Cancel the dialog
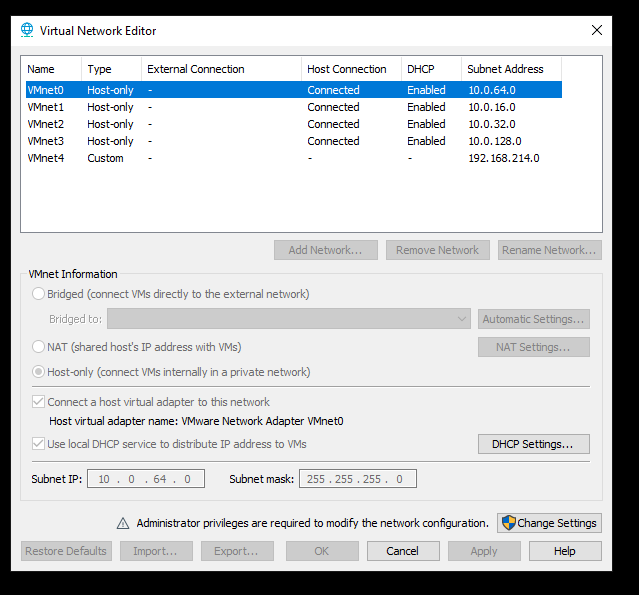This screenshot has width=639, height=595. [x=403, y=551]
